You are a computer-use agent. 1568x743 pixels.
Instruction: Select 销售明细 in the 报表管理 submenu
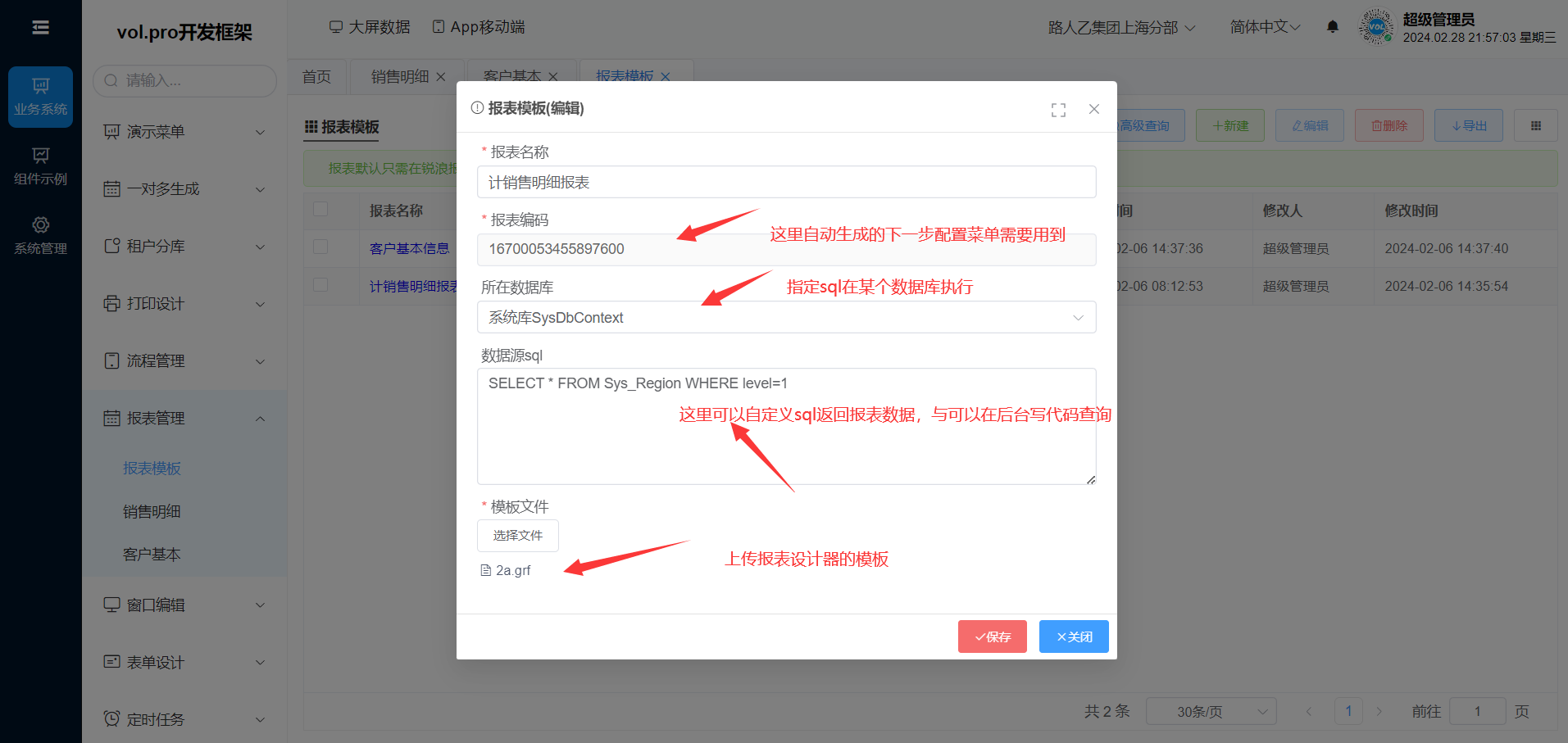pyautogui.click(x=152, y=512)
